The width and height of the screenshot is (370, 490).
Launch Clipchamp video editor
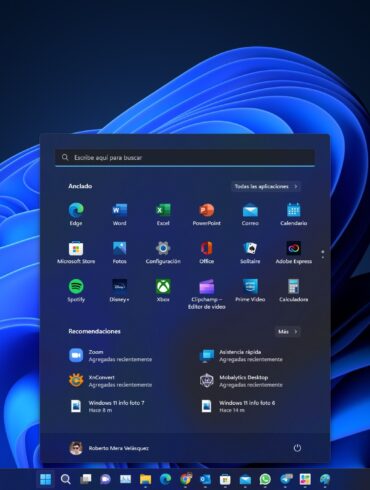[x=207, y=294]
